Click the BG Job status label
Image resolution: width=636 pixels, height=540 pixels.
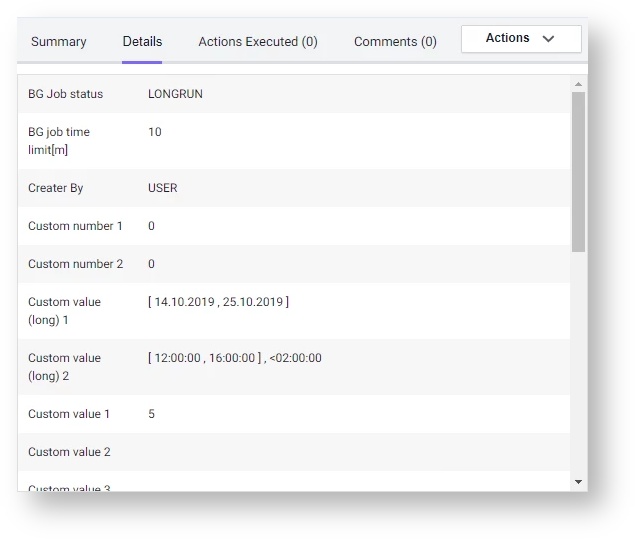point(66,94)
